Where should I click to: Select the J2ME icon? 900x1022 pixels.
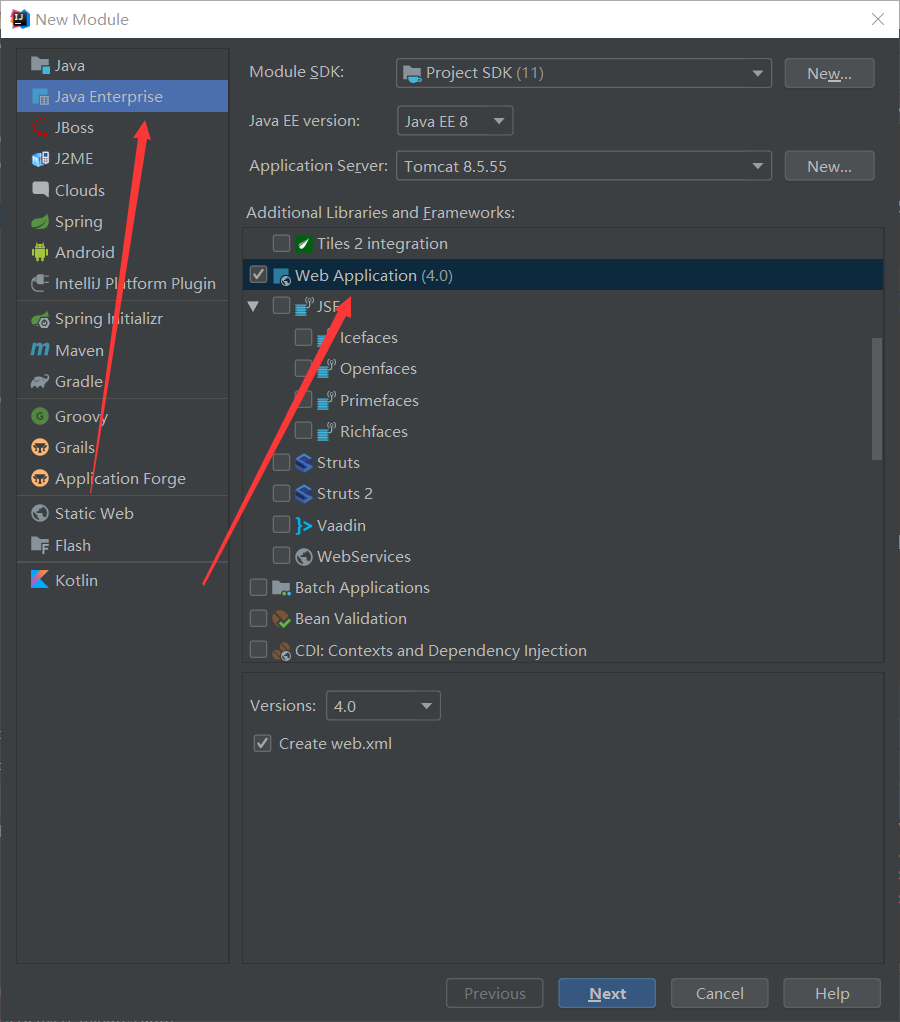(x=40, y=159)
